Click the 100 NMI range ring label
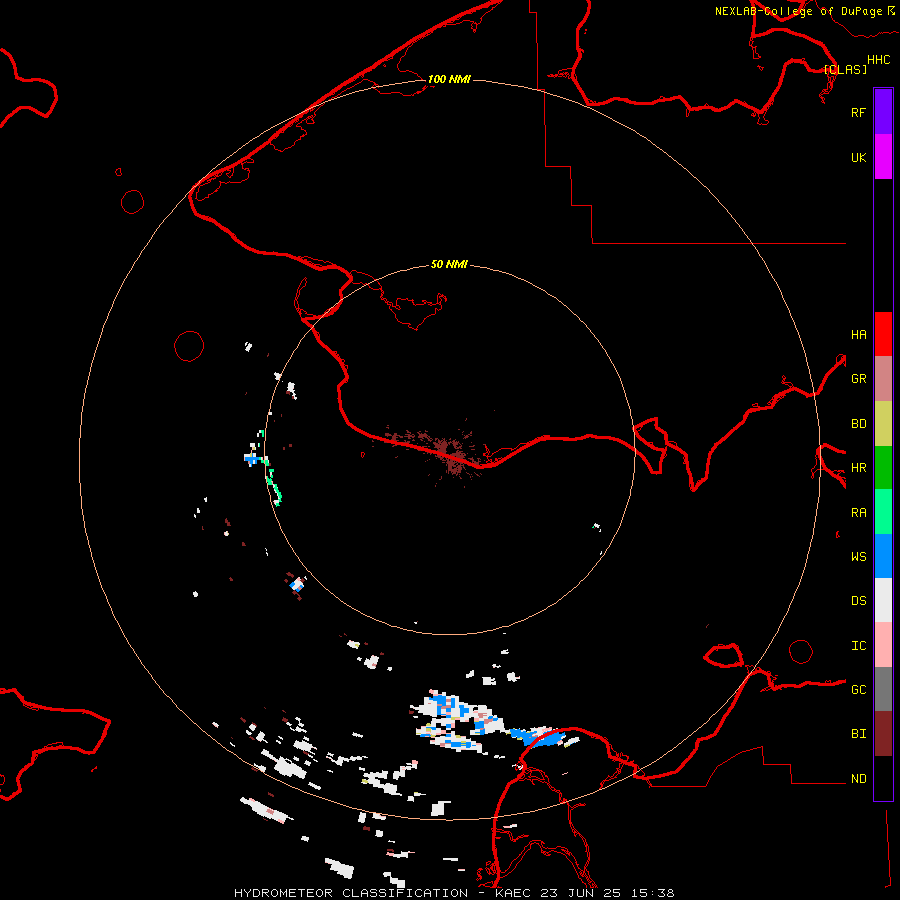This screenshot has height=900, width=900. pyautogui.click(x=449, y=79)
